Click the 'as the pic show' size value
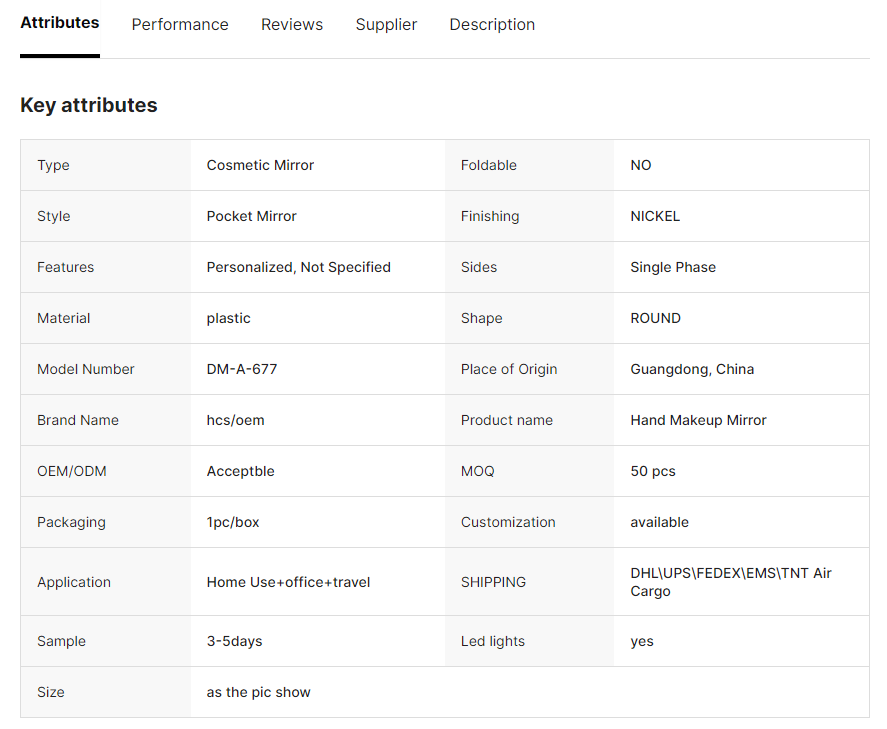 (258, 693)
